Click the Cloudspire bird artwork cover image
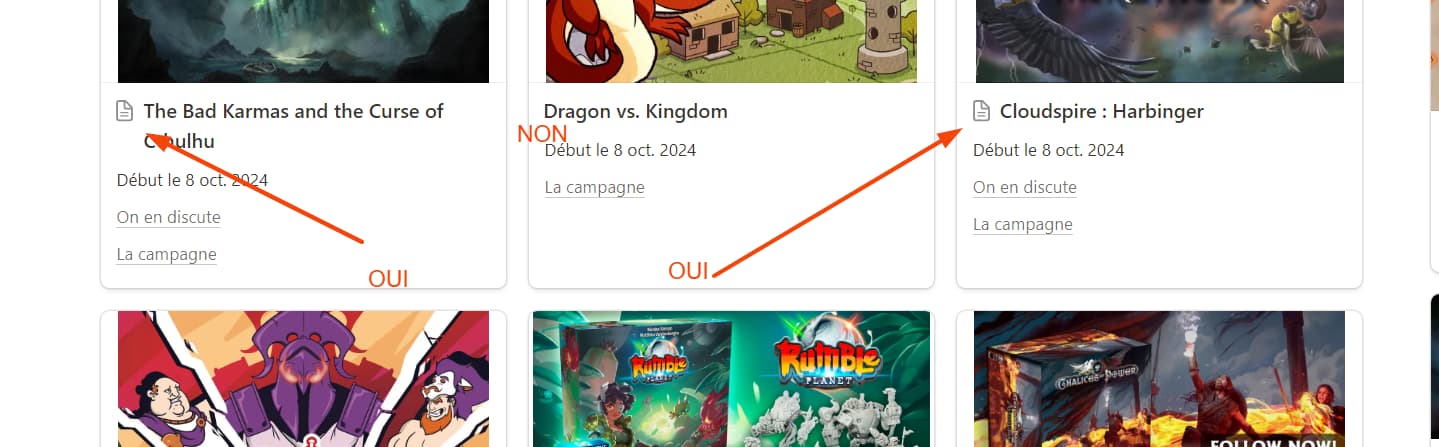 (1161, 41)
